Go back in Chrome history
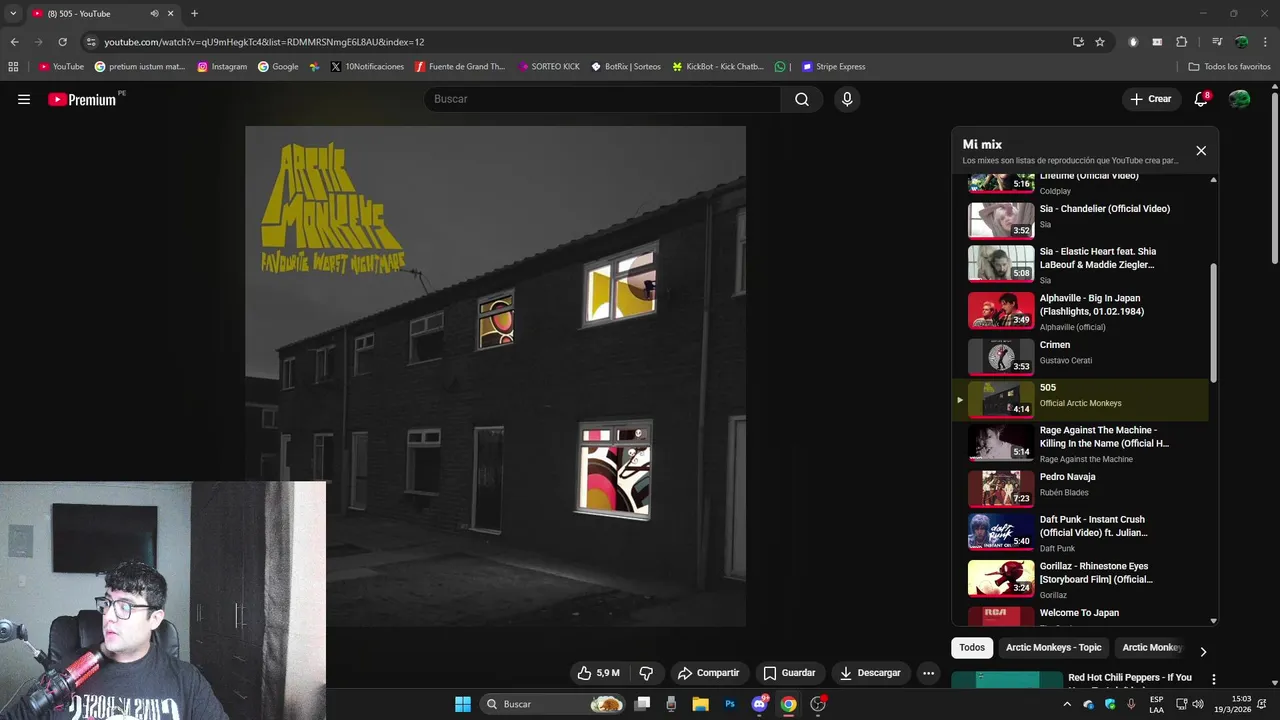1280x720 pixels. [x=14, y=42]
